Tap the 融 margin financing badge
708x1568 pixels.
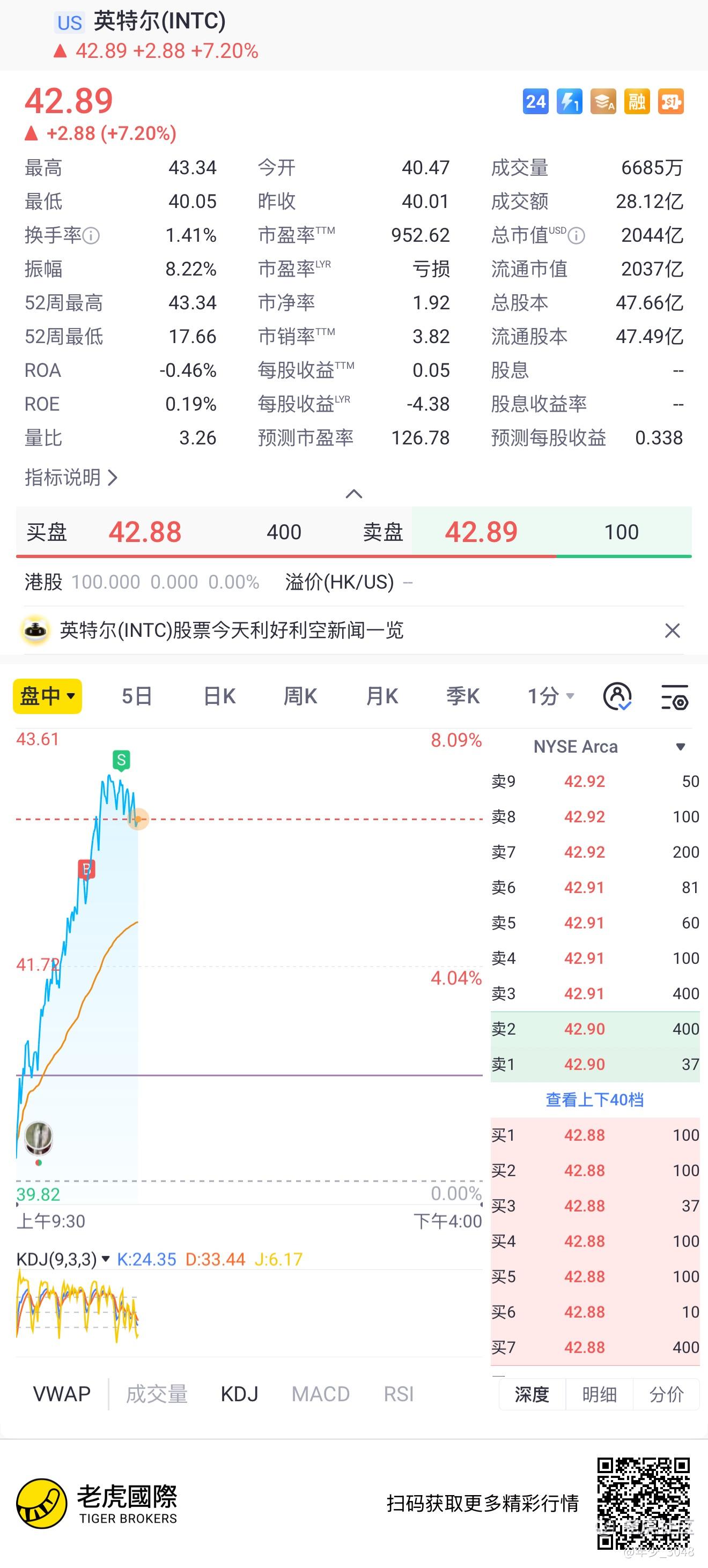pos(637,102)
